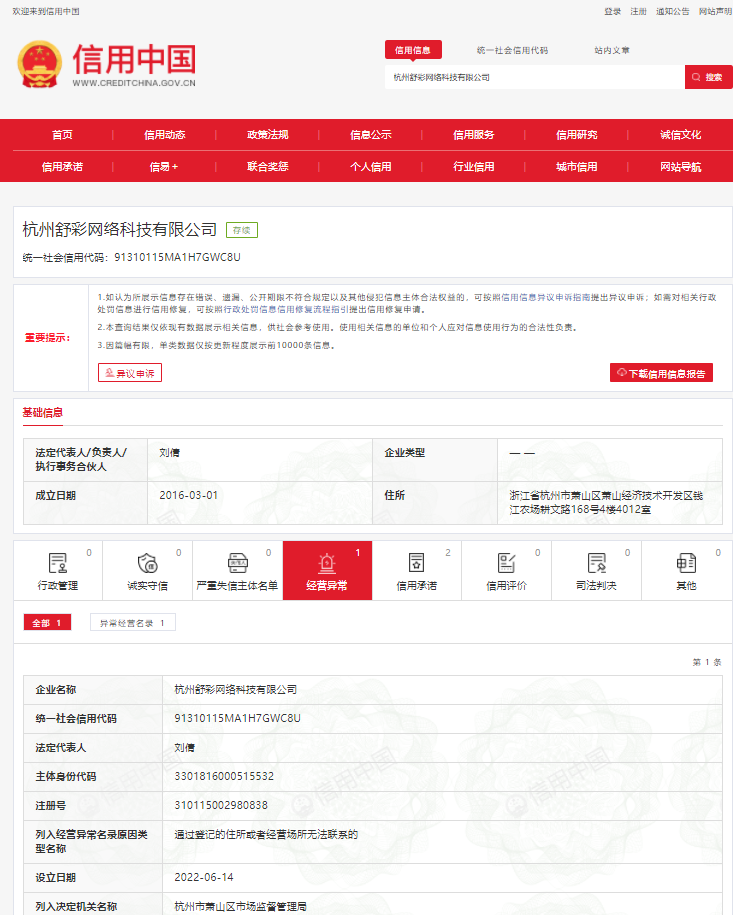Select 全部 1 filter tab
The width and height of the screenshot is (733, 915).
[x=47, y=623]
